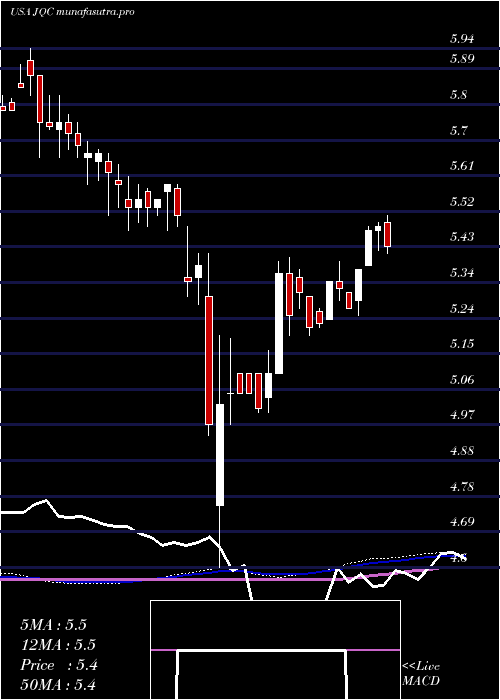Click the 5.34 price axis label
This screenshot has height=700, width=500.
[x=462, y=273]
